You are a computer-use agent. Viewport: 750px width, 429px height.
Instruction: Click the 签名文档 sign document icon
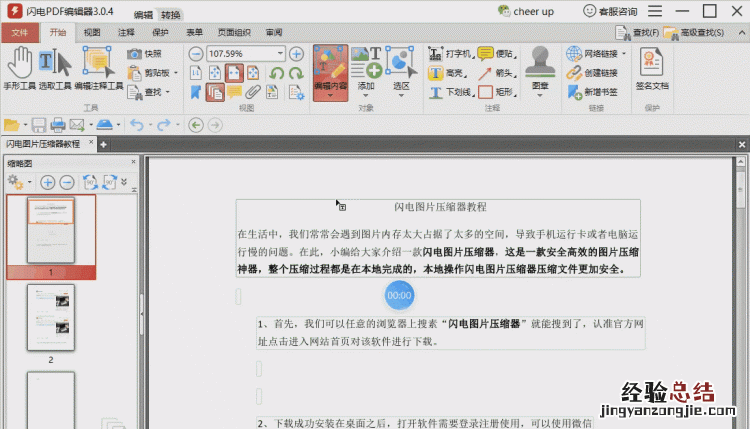pos(653,68)
